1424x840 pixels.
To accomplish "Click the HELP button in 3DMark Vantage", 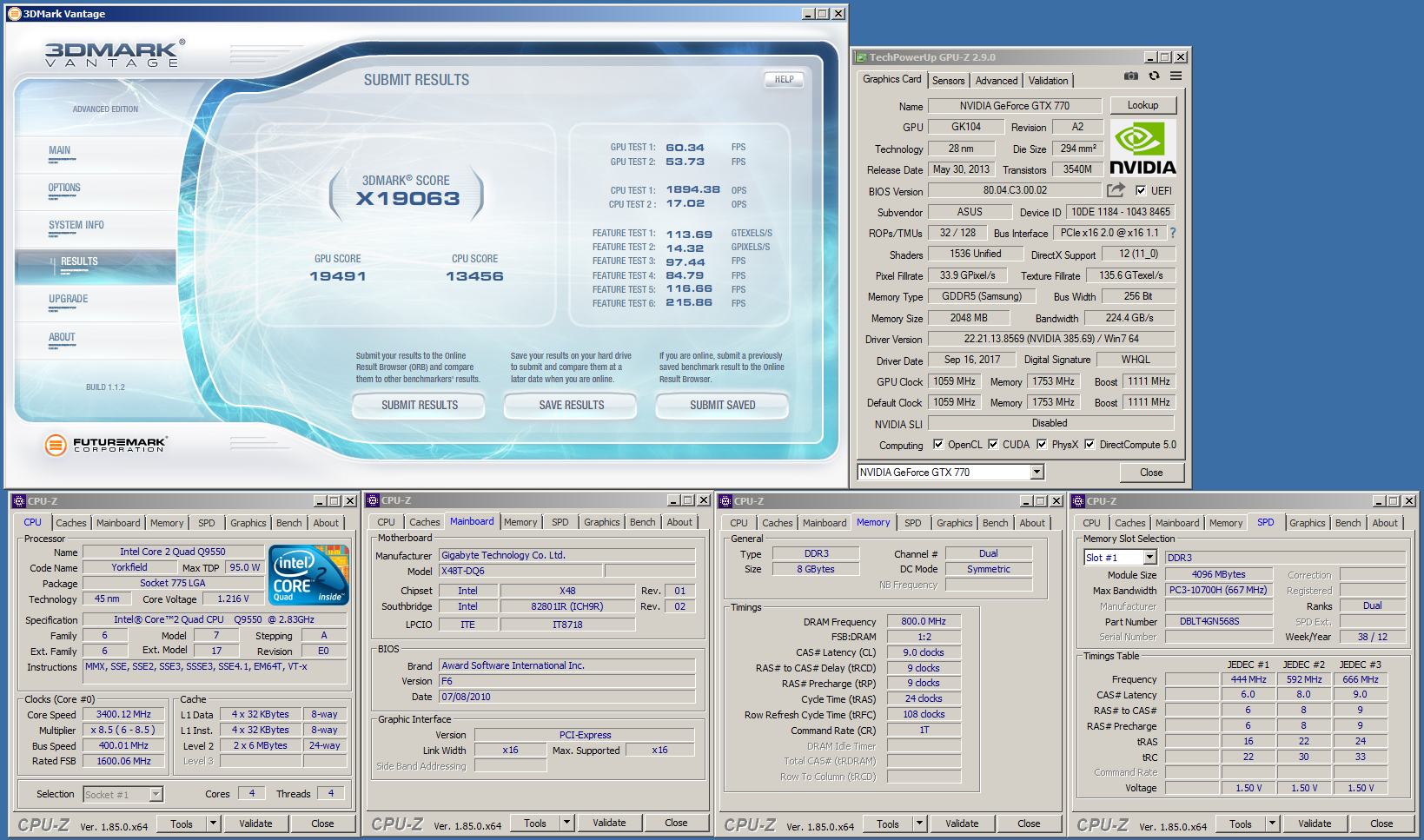I will click(x=785, y=79).
